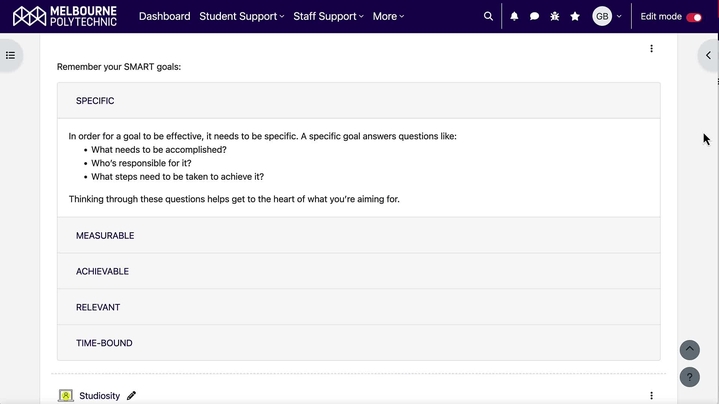Click the star favourites icon

coord(575,17)
